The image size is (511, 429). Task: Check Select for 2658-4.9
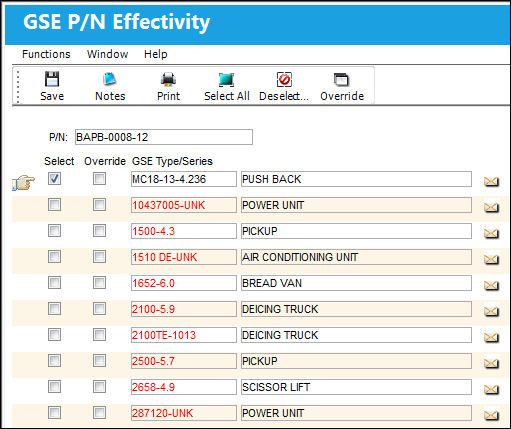coord(54,387)
